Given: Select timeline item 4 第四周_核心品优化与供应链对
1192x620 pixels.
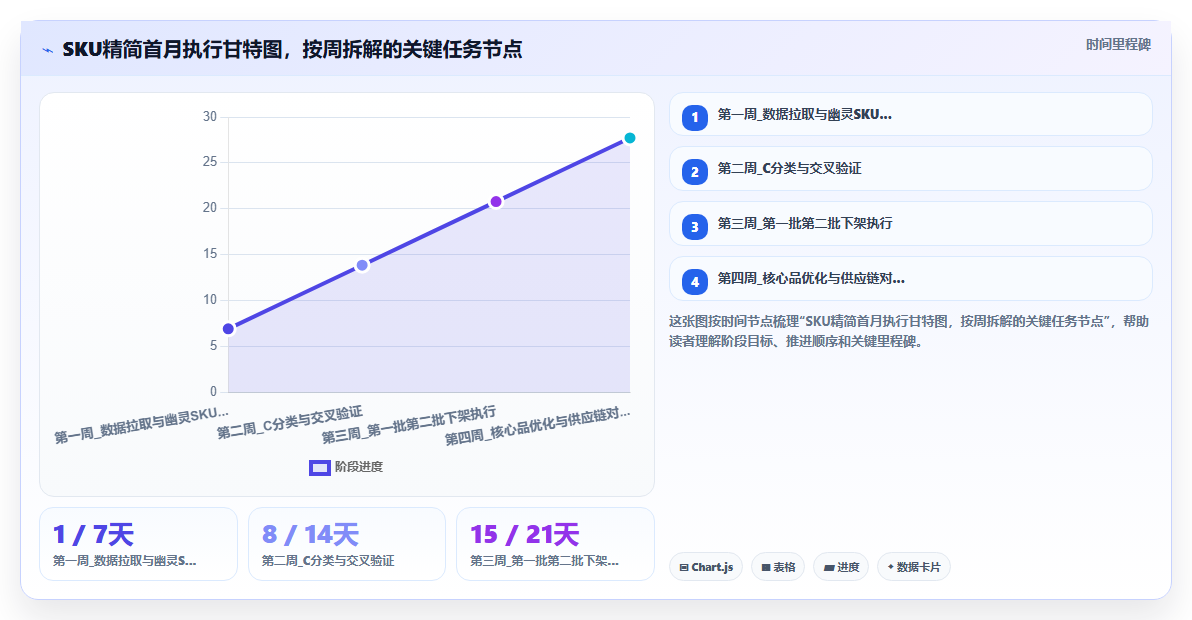Looking at the screenshot, I should click(x=911, y=279).
